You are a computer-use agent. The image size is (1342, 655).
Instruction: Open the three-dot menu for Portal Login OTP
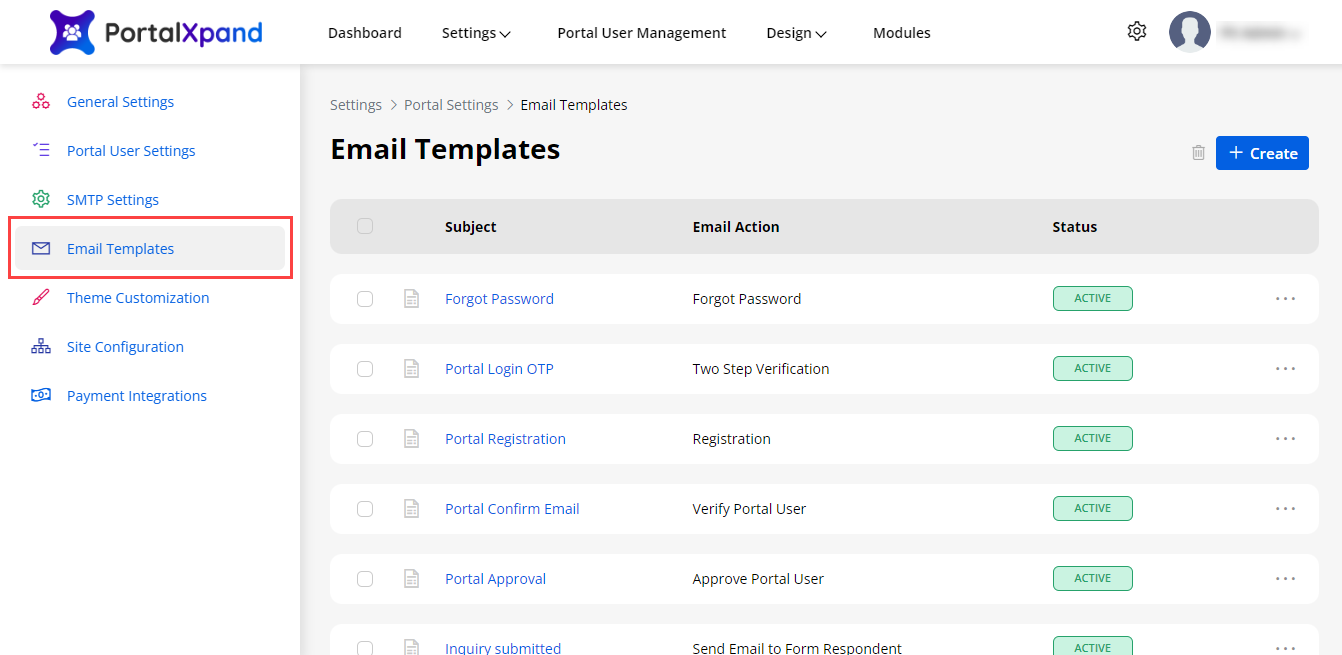pos(1285,369)
